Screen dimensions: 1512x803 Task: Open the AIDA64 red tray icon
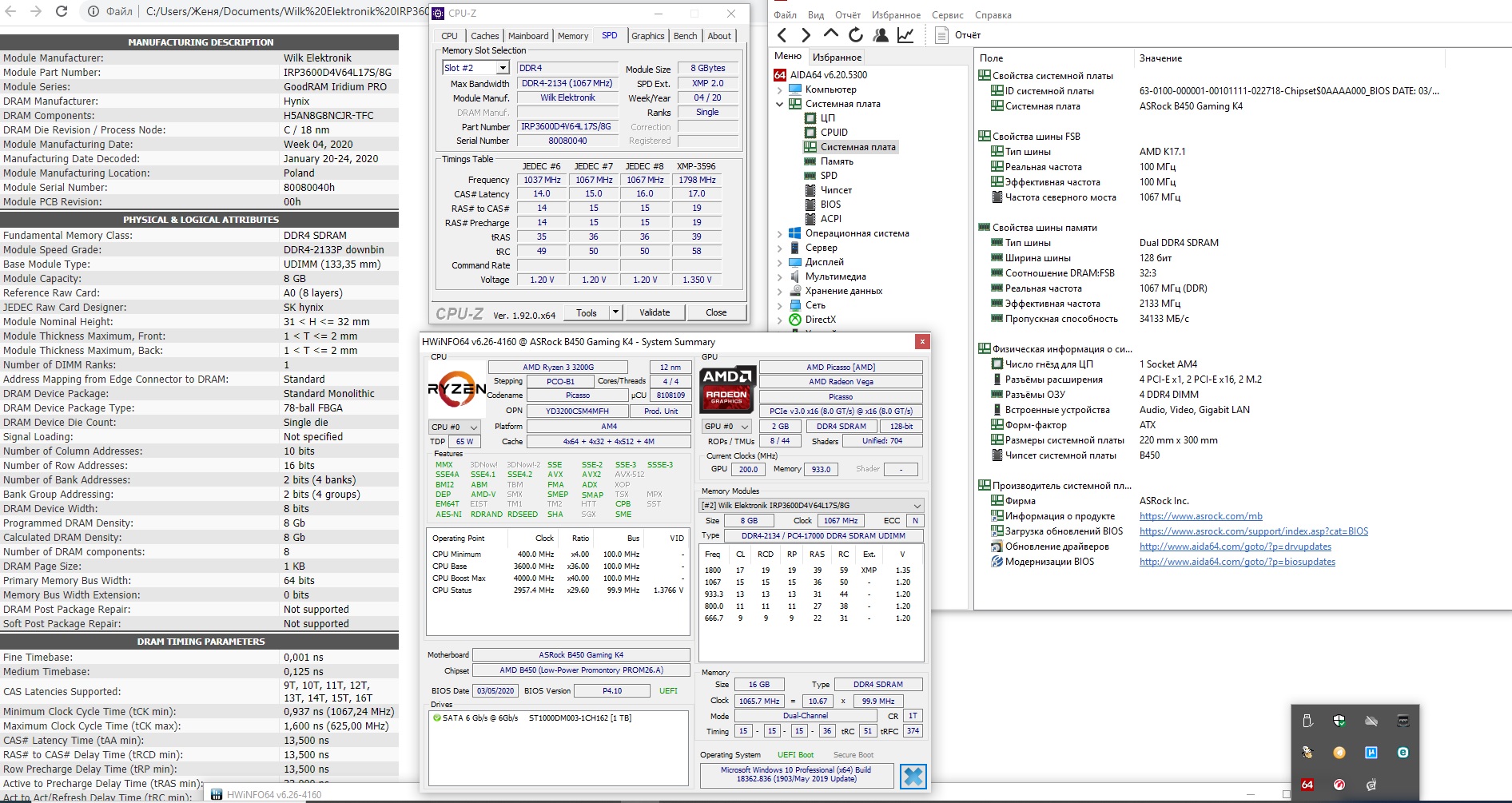1307,785
